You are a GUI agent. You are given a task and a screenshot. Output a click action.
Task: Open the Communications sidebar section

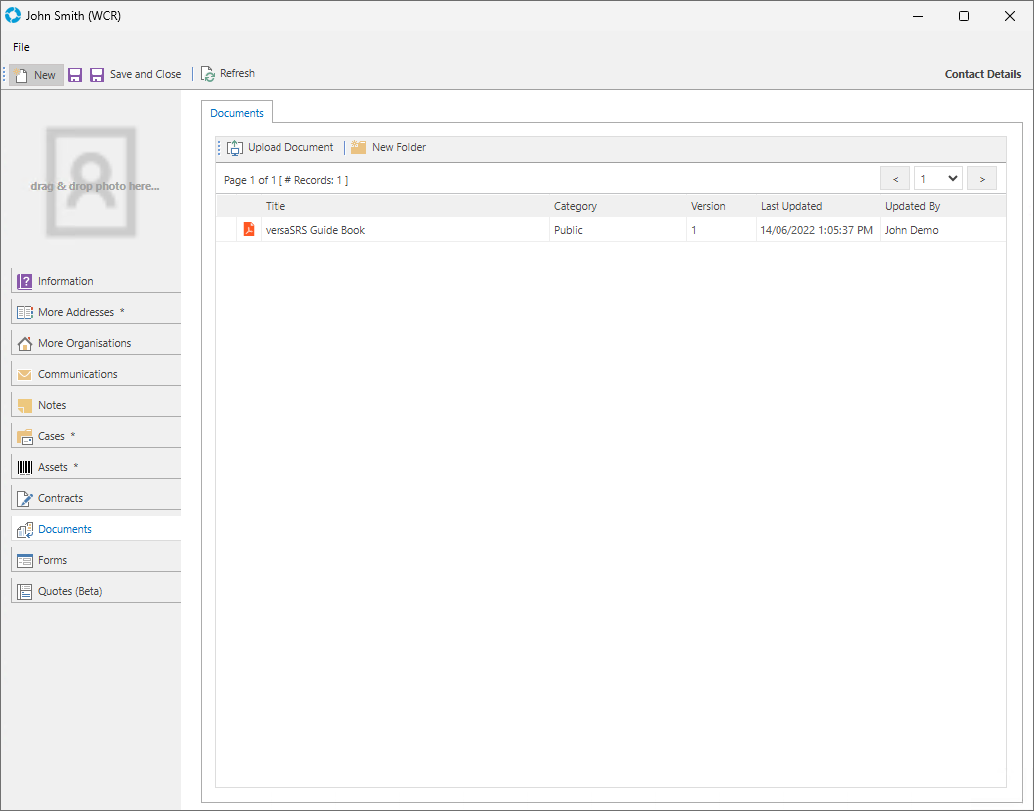(x=77, y=375)
